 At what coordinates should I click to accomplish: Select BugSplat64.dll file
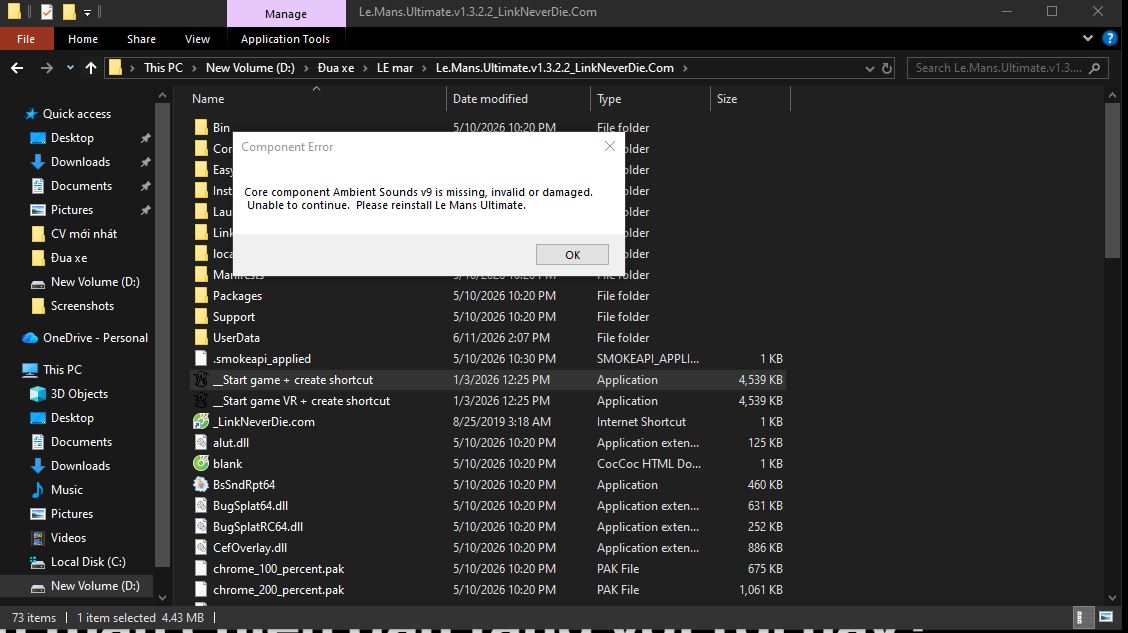click(250, 506)
